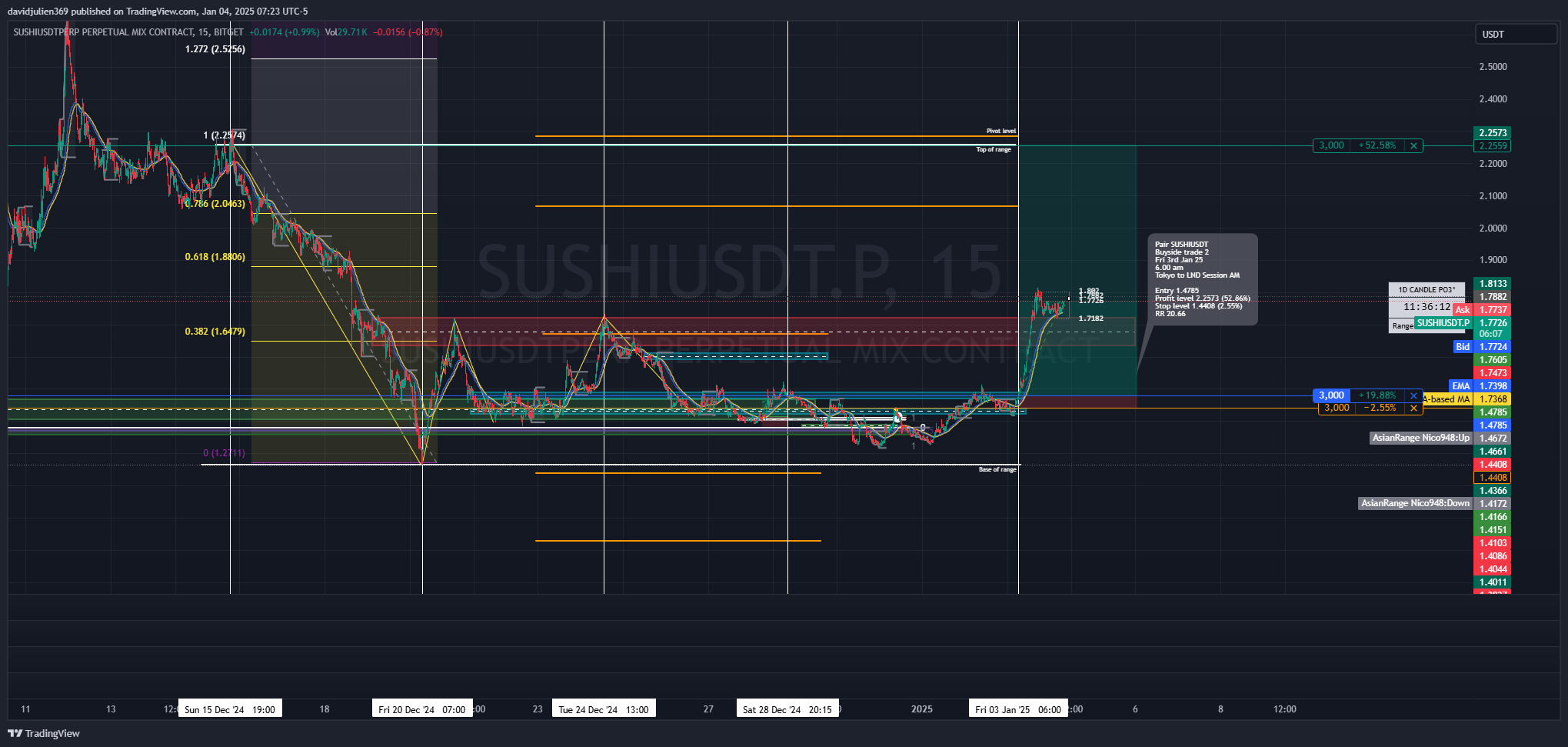Viewport: 1568px width, 747px height.
Task: Select time label Sat 28 Dec '24 20:15
Action: pyautogui.click(x=787, y=709)
